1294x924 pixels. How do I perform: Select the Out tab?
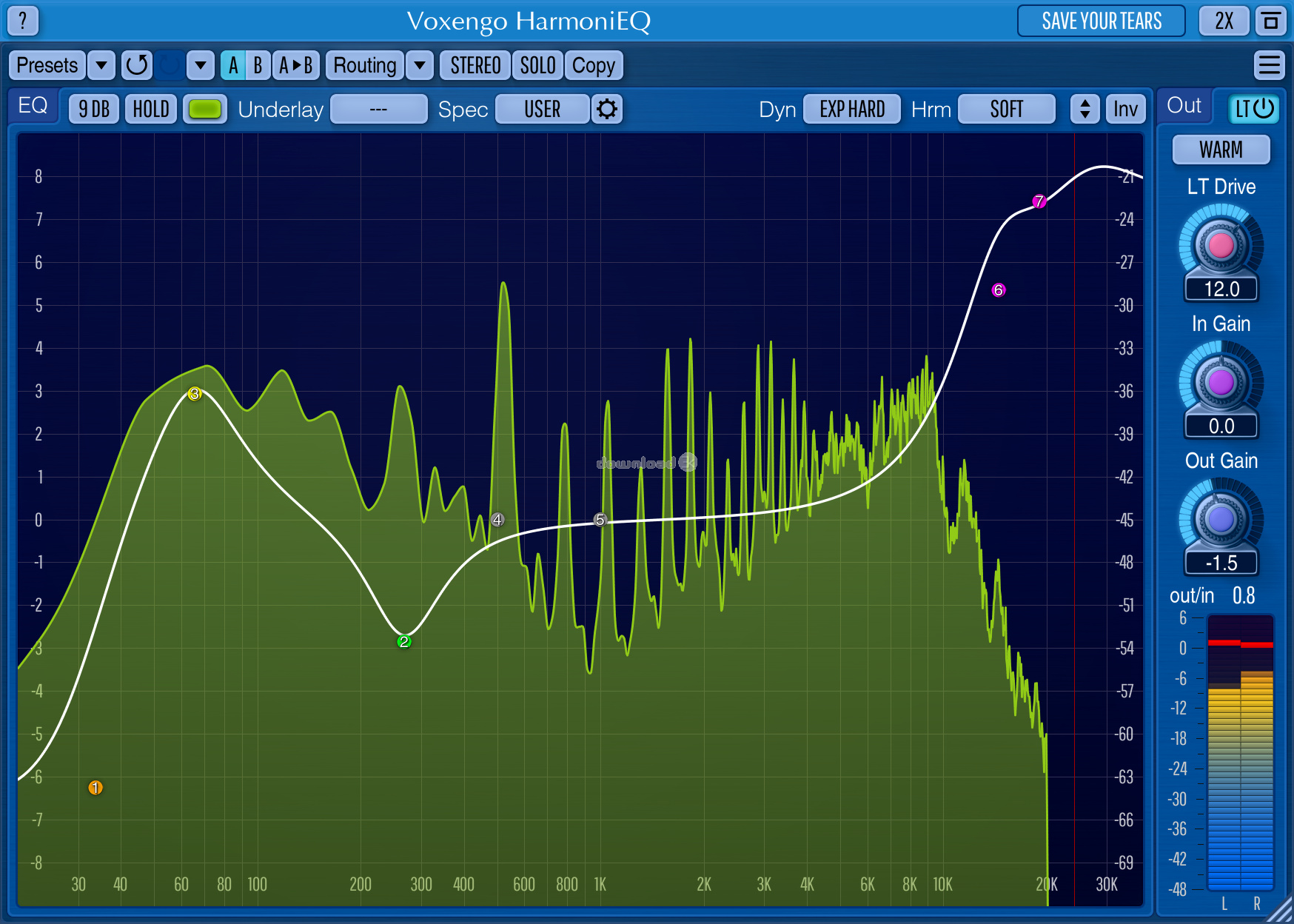[x=1184, y=106]
